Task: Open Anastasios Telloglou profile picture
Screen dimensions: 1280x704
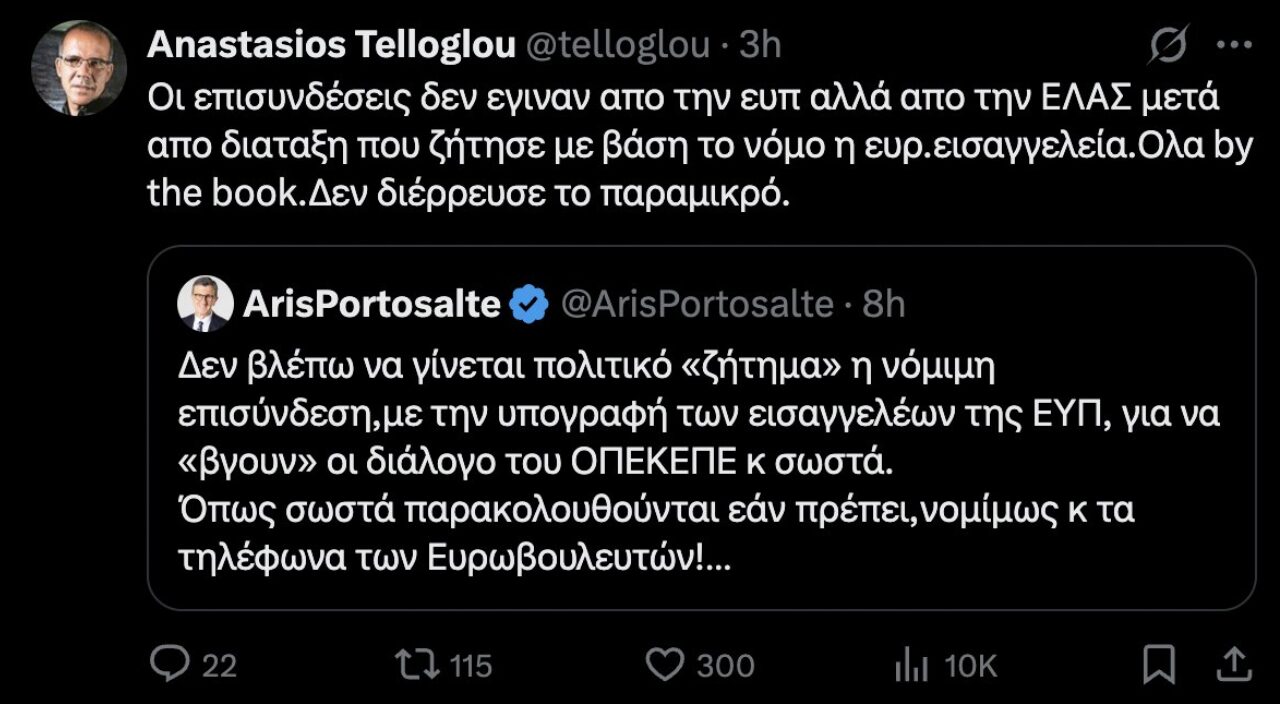Action: (x=78, y=68)
